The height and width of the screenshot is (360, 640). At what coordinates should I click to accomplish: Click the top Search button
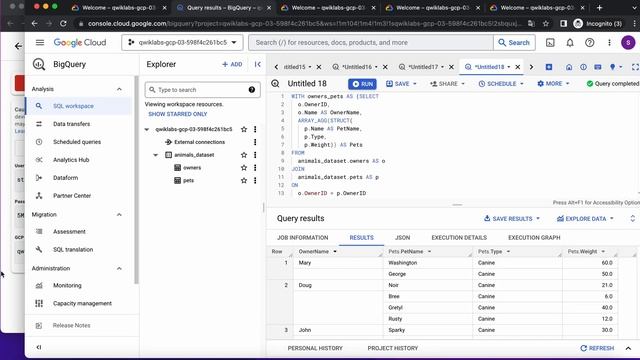pyautogui.click(x=514, y=42)
